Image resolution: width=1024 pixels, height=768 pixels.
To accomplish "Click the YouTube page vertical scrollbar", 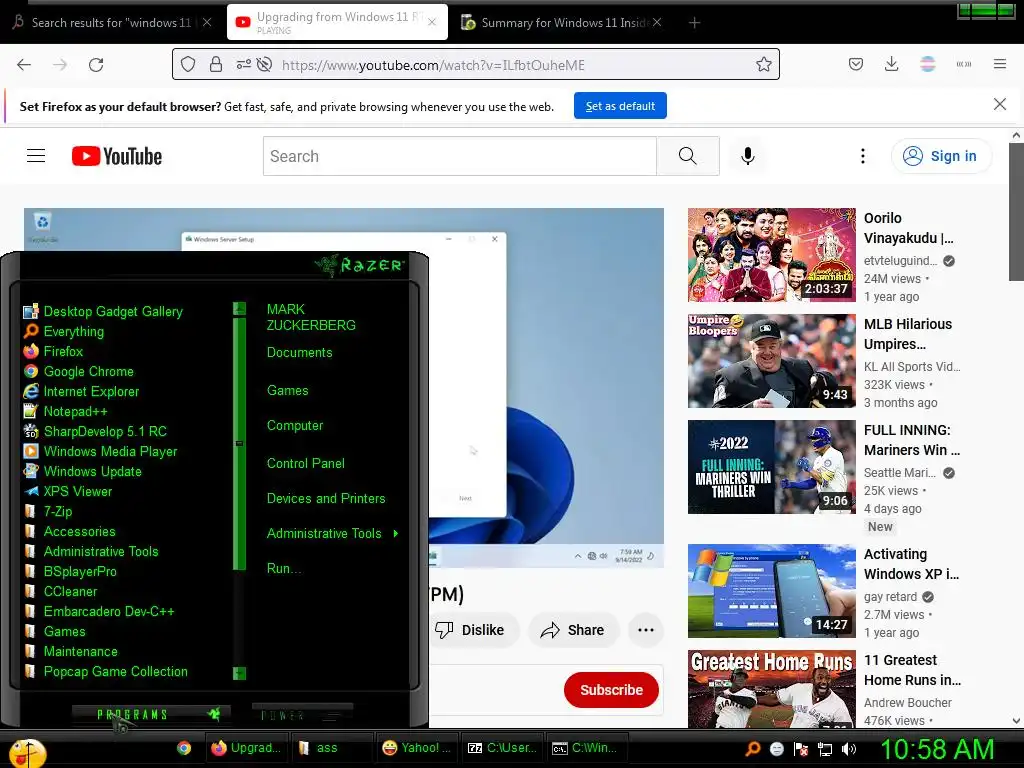I will click(1016, 212).
